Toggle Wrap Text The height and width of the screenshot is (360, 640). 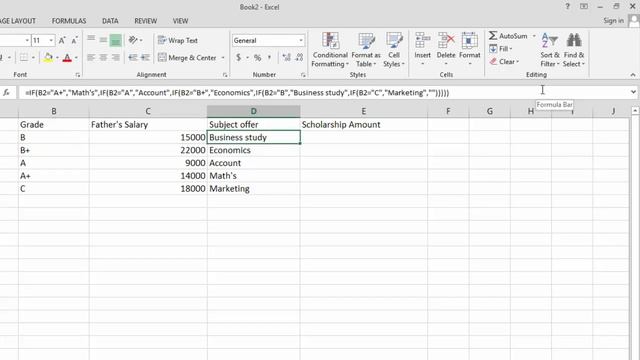[x=178, y=40]
